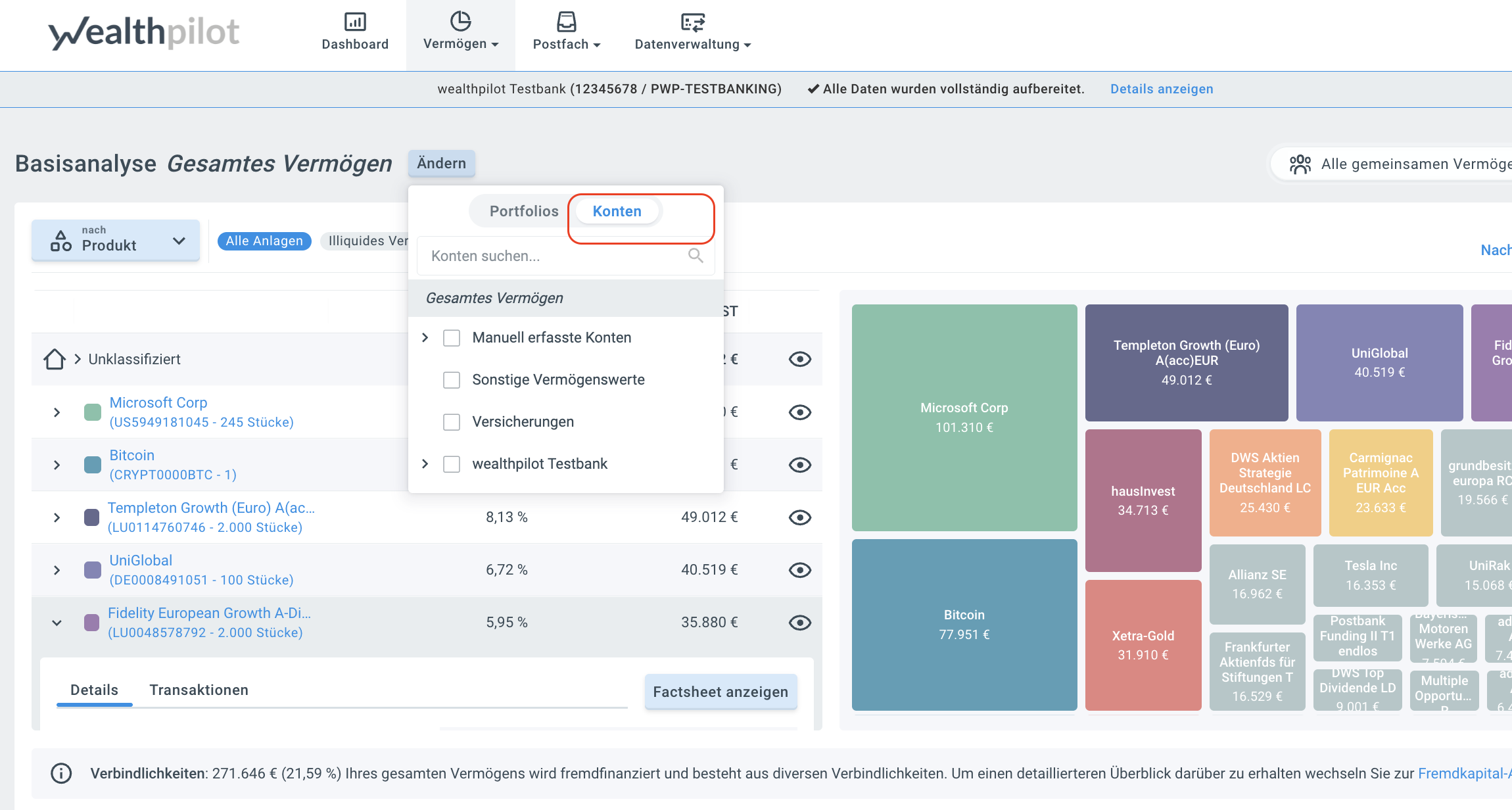Expand the wealthpilot Testbank tree node
Image resolution: width=1512 pixels, height=810 pixels.
point(425,464)
